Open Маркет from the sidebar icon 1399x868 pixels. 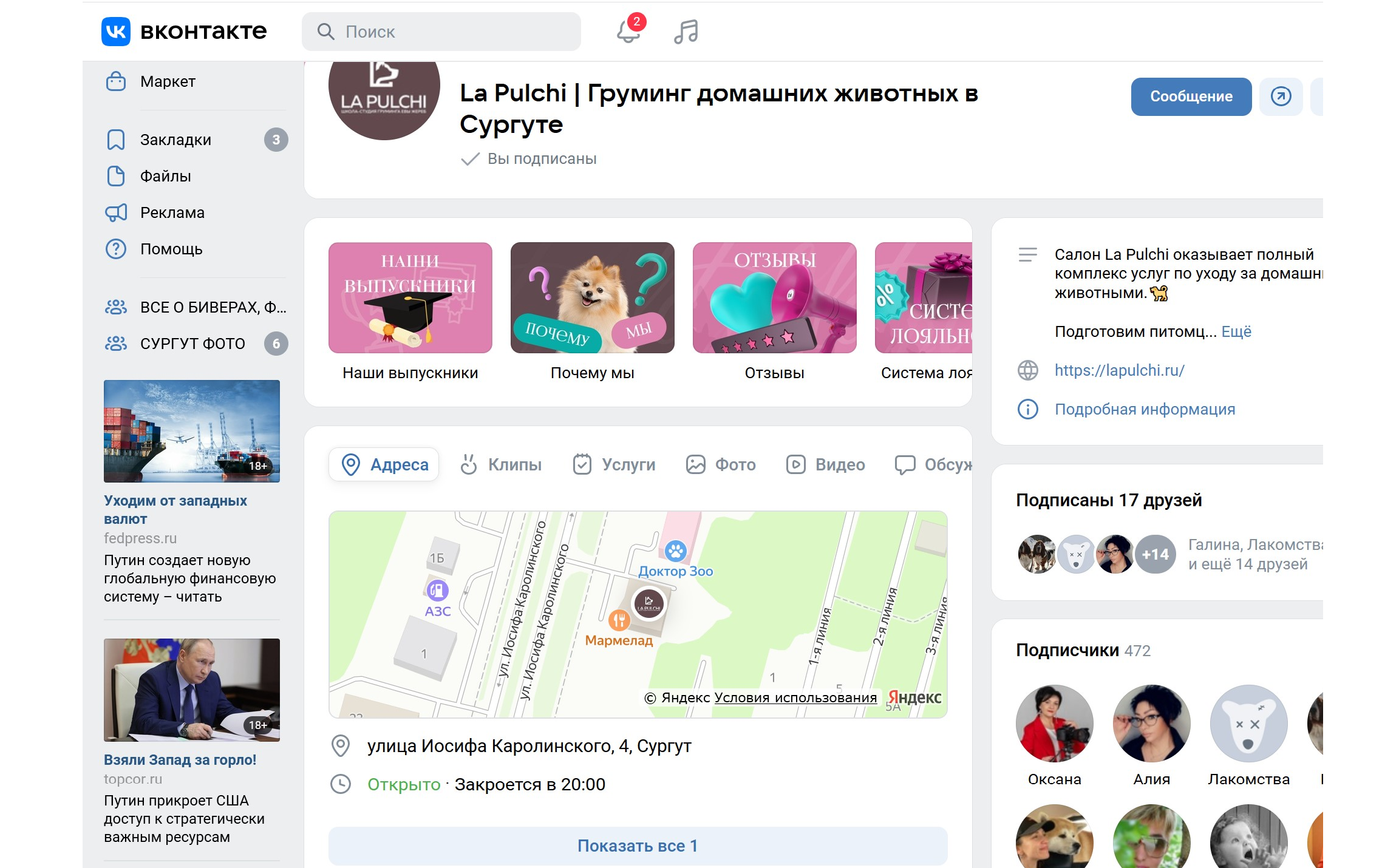coord(117,81)
